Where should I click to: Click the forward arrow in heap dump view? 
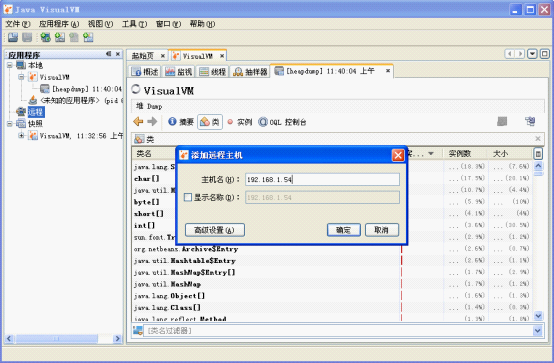(x=152, y=122)
